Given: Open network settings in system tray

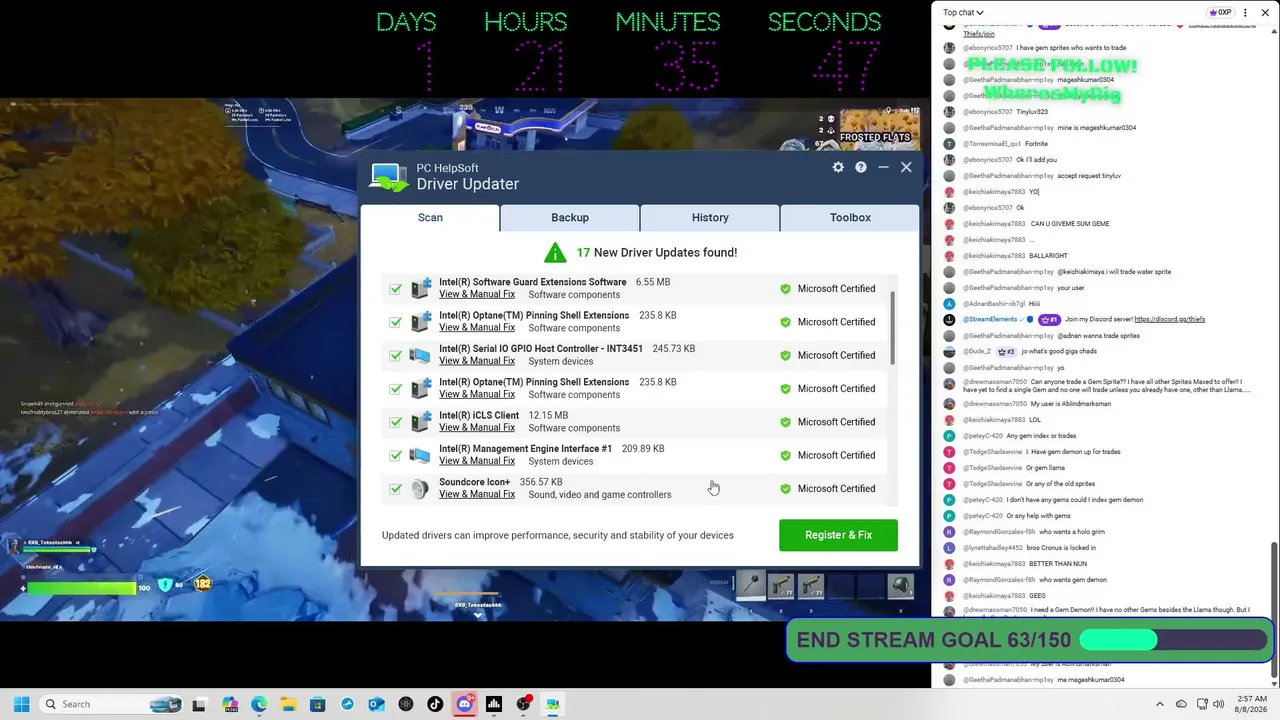Looking at the screenshot, I should click(x=1203, y=704).
